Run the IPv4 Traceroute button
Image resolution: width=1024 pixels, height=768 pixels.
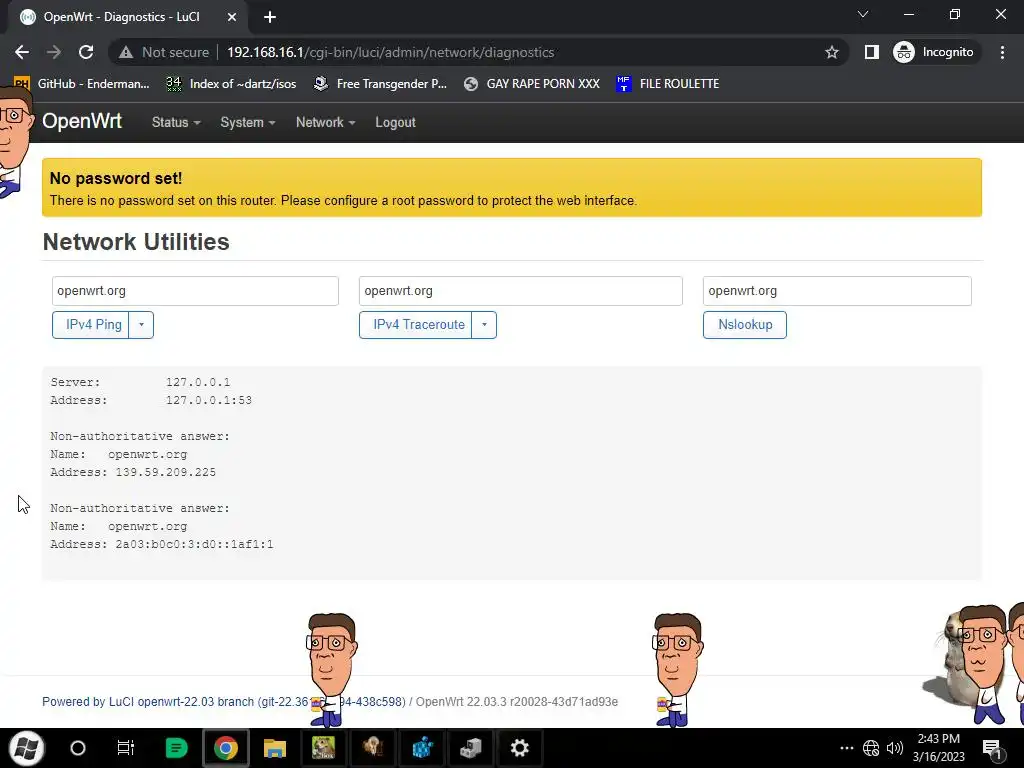coord(416,325)
